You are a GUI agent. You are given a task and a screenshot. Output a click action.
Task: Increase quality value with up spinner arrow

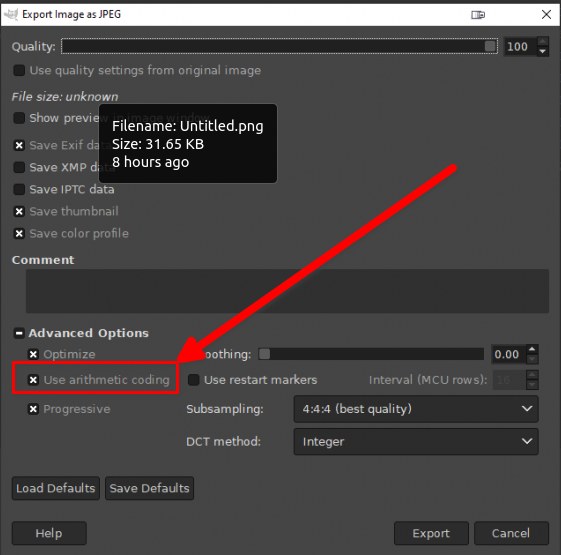[543, 41]
